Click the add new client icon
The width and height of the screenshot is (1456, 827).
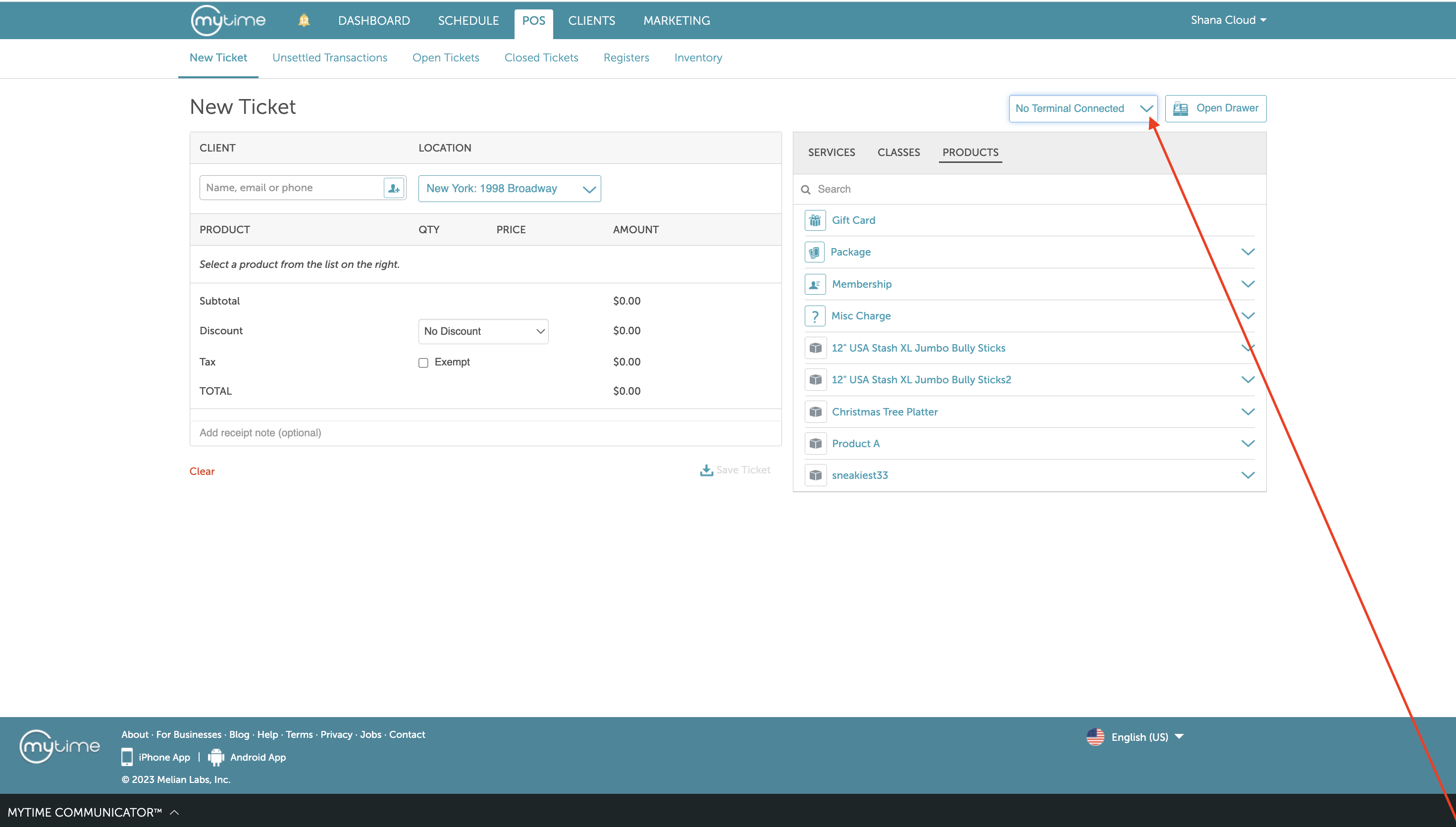(394, 188)
